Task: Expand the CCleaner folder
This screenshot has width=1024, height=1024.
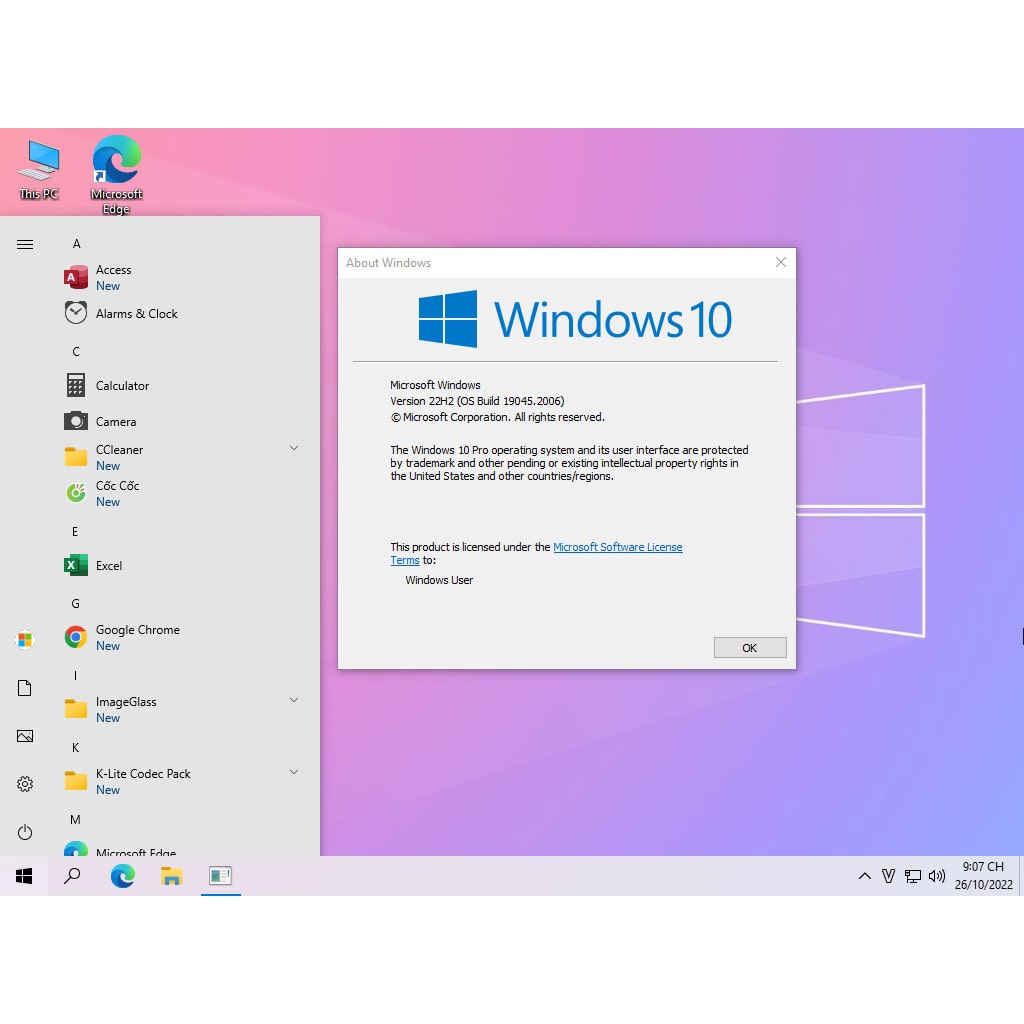Action: click(x=294, y=448)
